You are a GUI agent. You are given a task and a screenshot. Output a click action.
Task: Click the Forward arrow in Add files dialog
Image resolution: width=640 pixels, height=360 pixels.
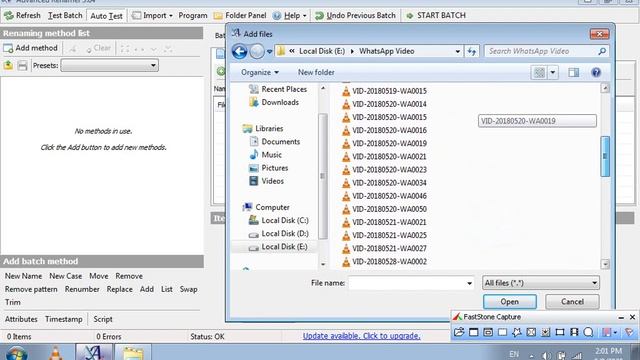click(257, 51)
